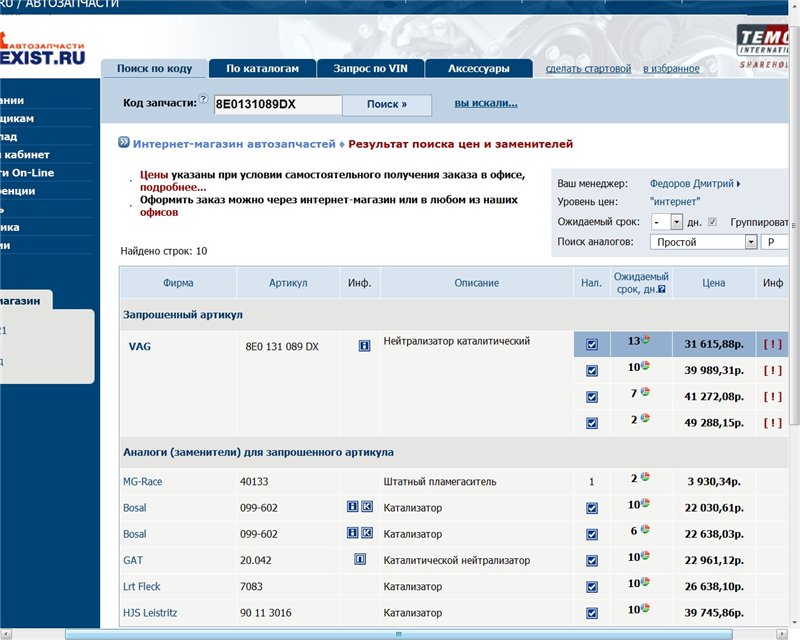The width and height of the screenshot is (800, 640).
Task: Sort by the Фирма column header
Action: [x=178, y=283]
